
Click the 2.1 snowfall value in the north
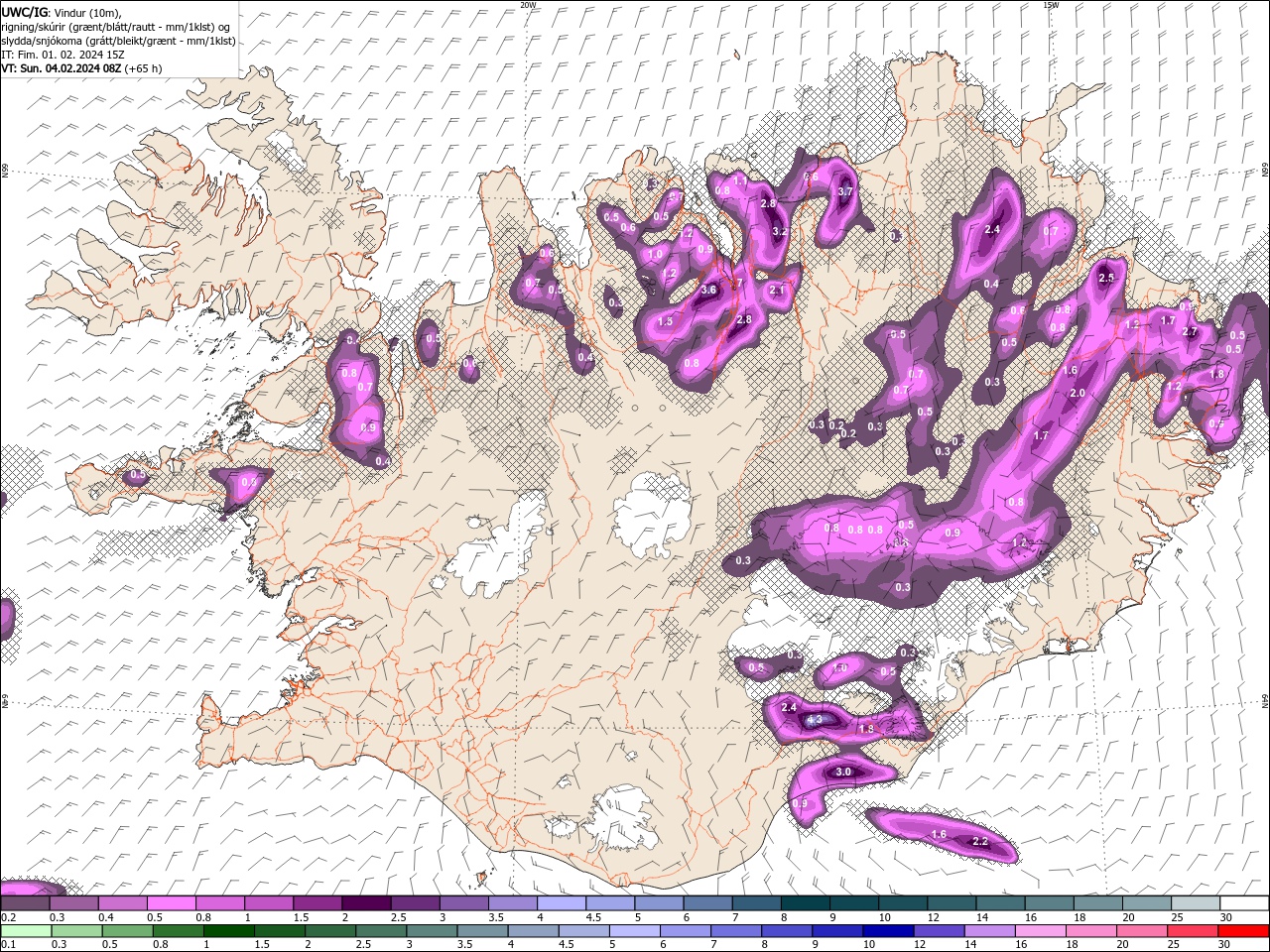coord(777,291)
